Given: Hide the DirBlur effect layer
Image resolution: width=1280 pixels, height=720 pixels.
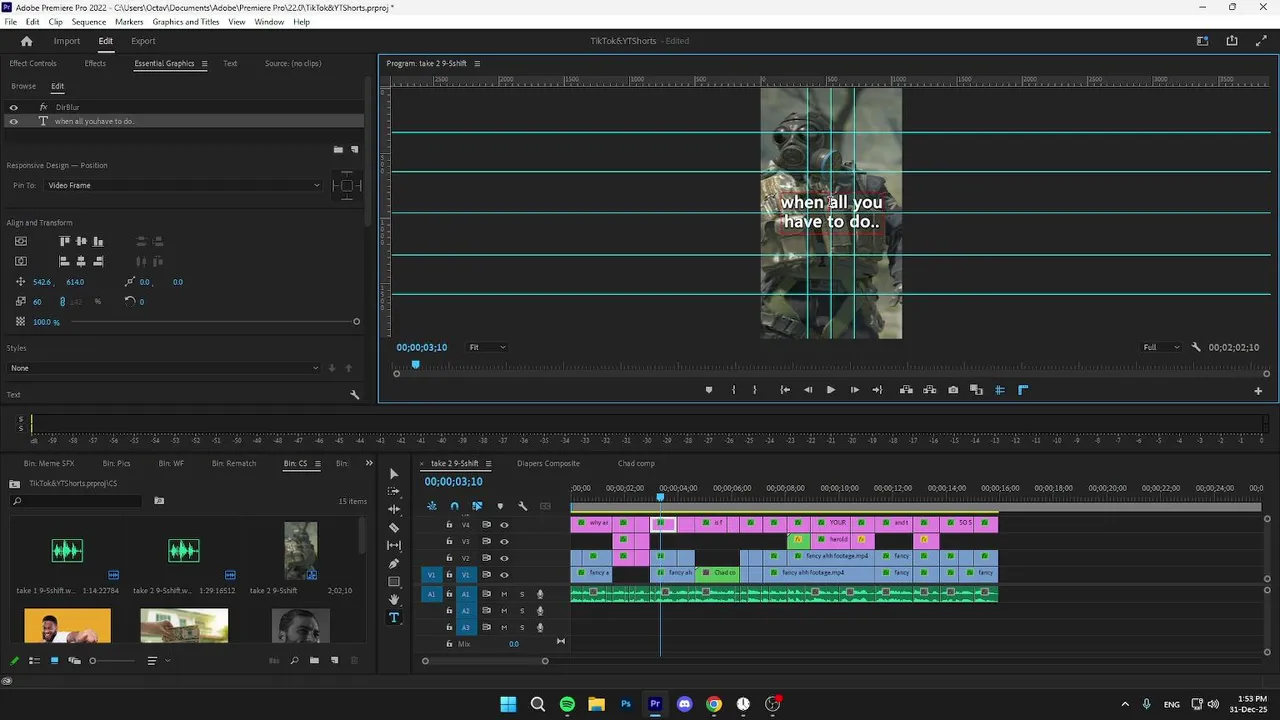Looking at the screenshot, I should click(14, 107).
